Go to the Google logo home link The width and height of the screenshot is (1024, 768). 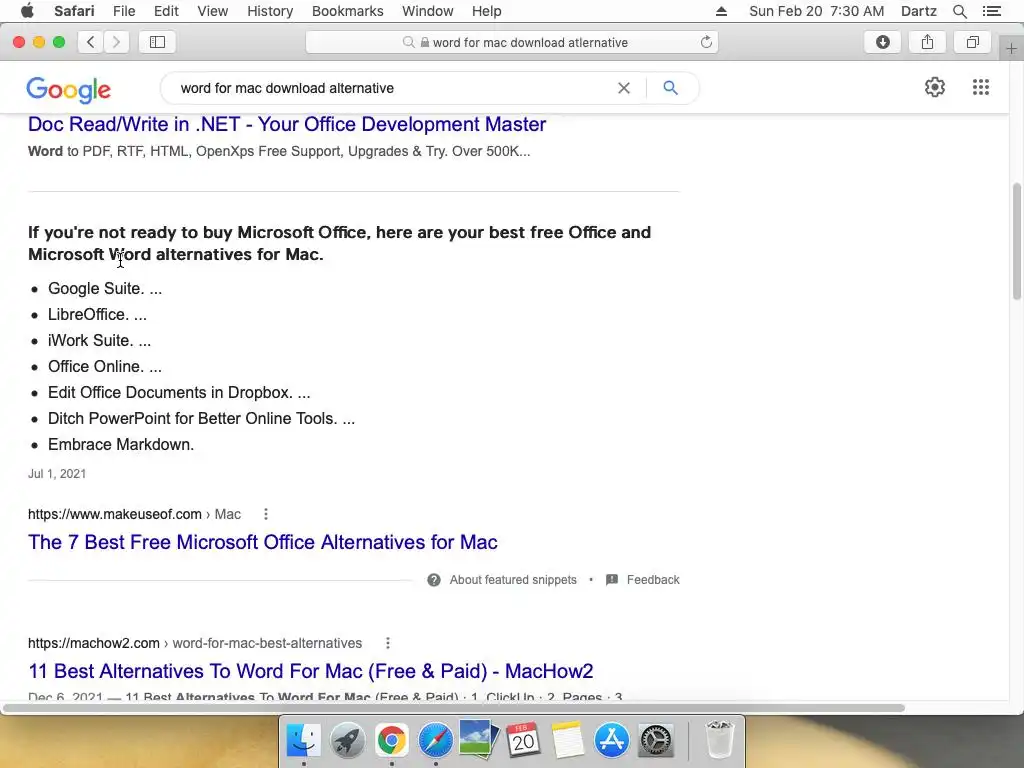pyautogui.click(x=69, y=89)
